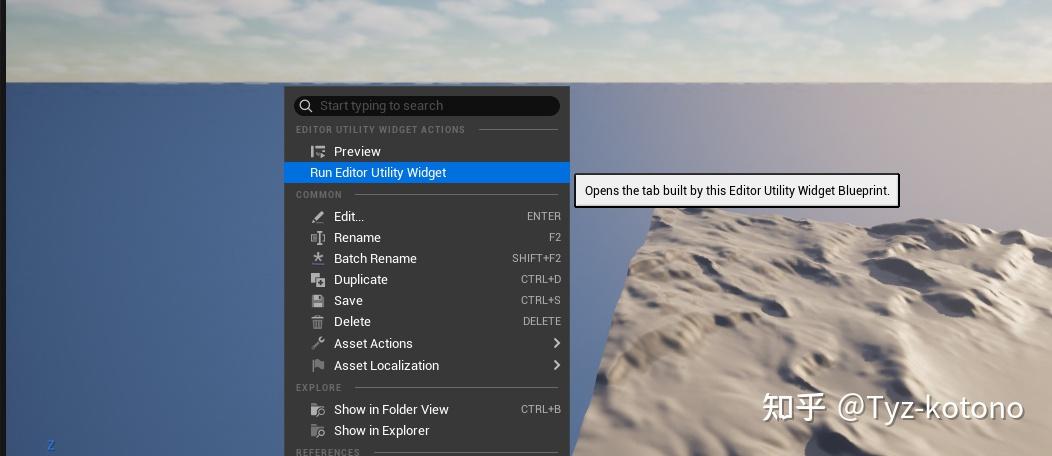Click the magnifying glass search icon

click(x=306, y=106)
